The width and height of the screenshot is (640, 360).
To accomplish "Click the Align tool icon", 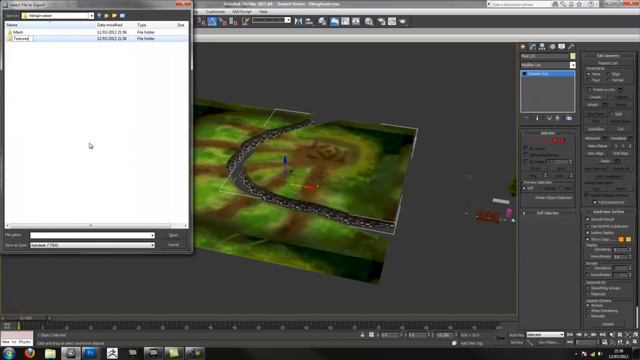I will 309,21.
